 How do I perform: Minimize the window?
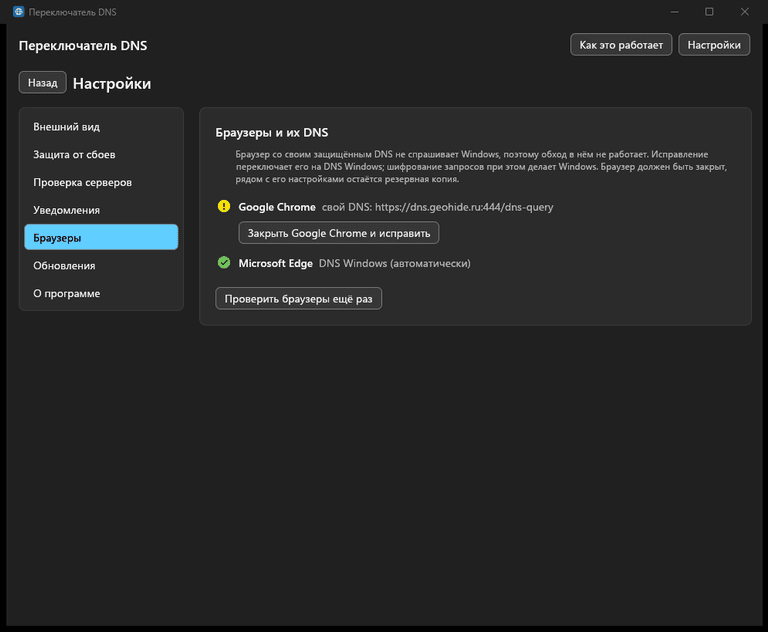coord(674,12)
